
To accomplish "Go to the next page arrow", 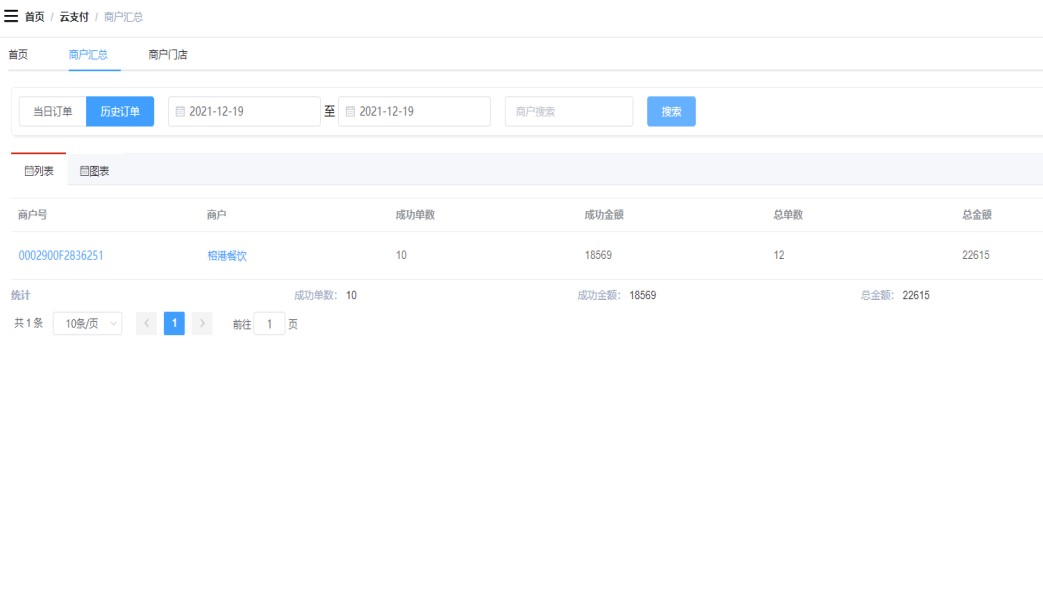I will (x=202, y=324).
